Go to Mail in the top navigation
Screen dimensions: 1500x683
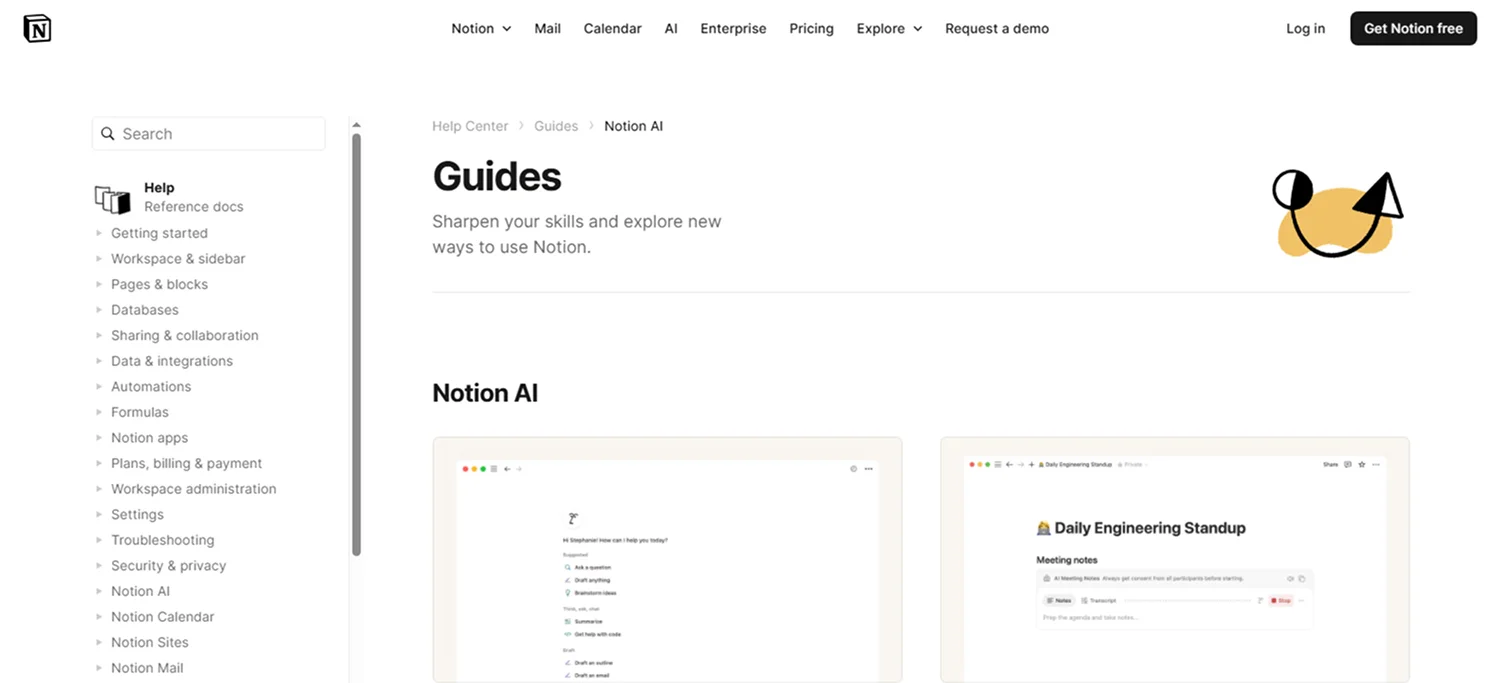pyautogui.click(x=547, y=29)
